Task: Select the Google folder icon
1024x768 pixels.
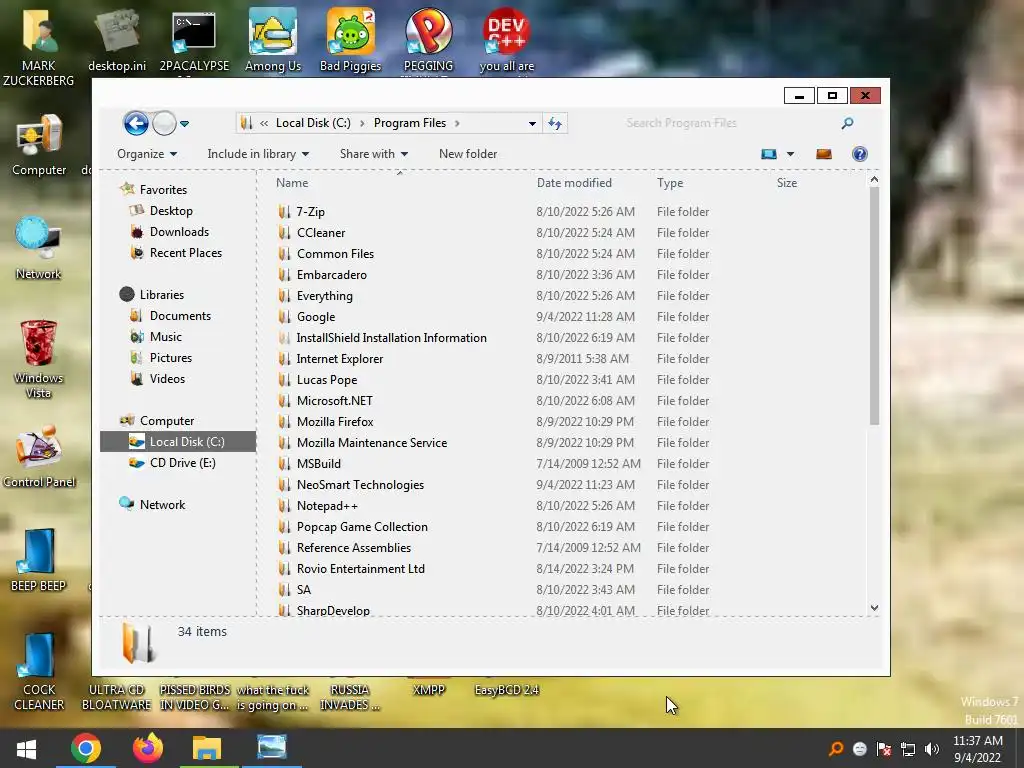Action: tap(284, 317)
